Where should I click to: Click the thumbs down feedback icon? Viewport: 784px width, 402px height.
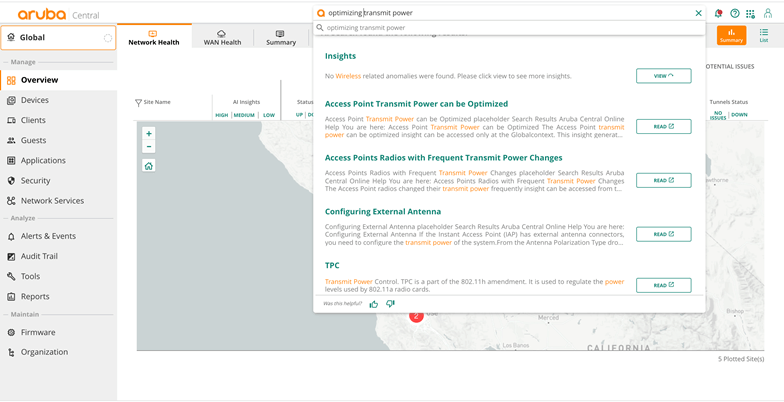point(390,304)
